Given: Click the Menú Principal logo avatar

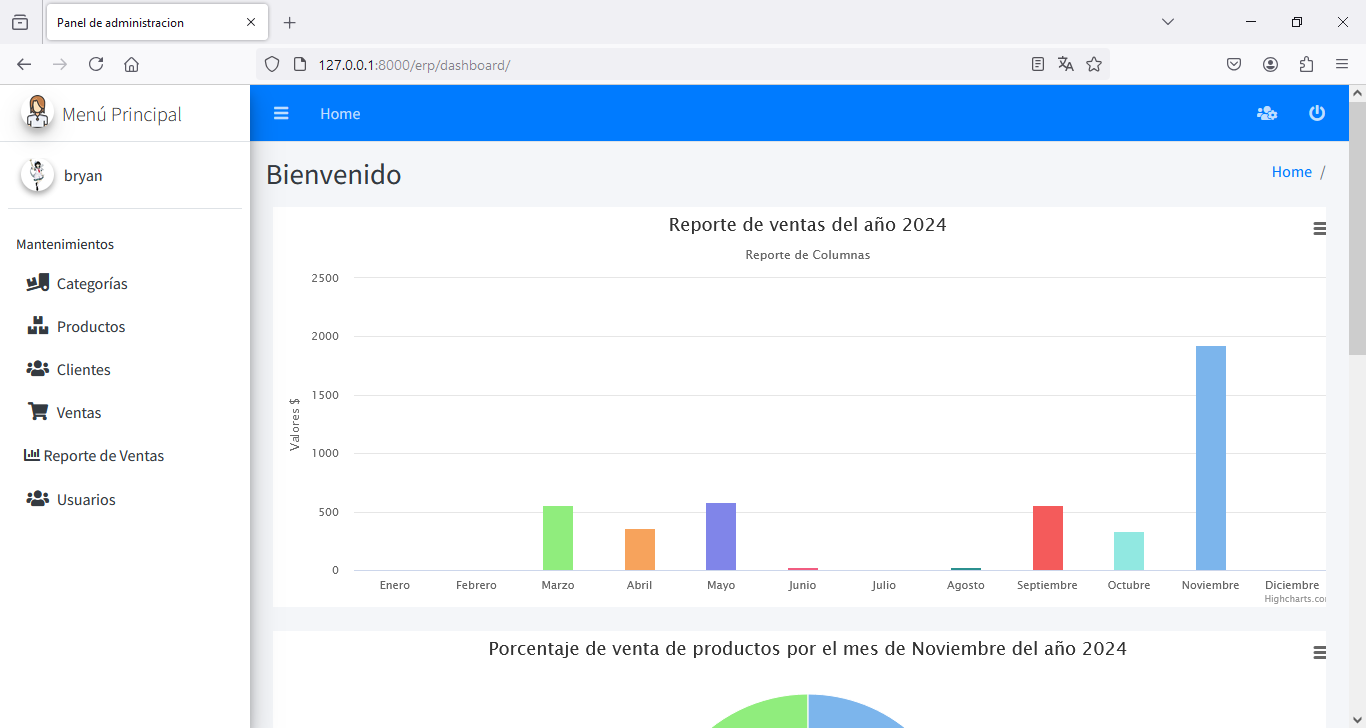Looking at the screenshot, I should [x=38, y=112].
